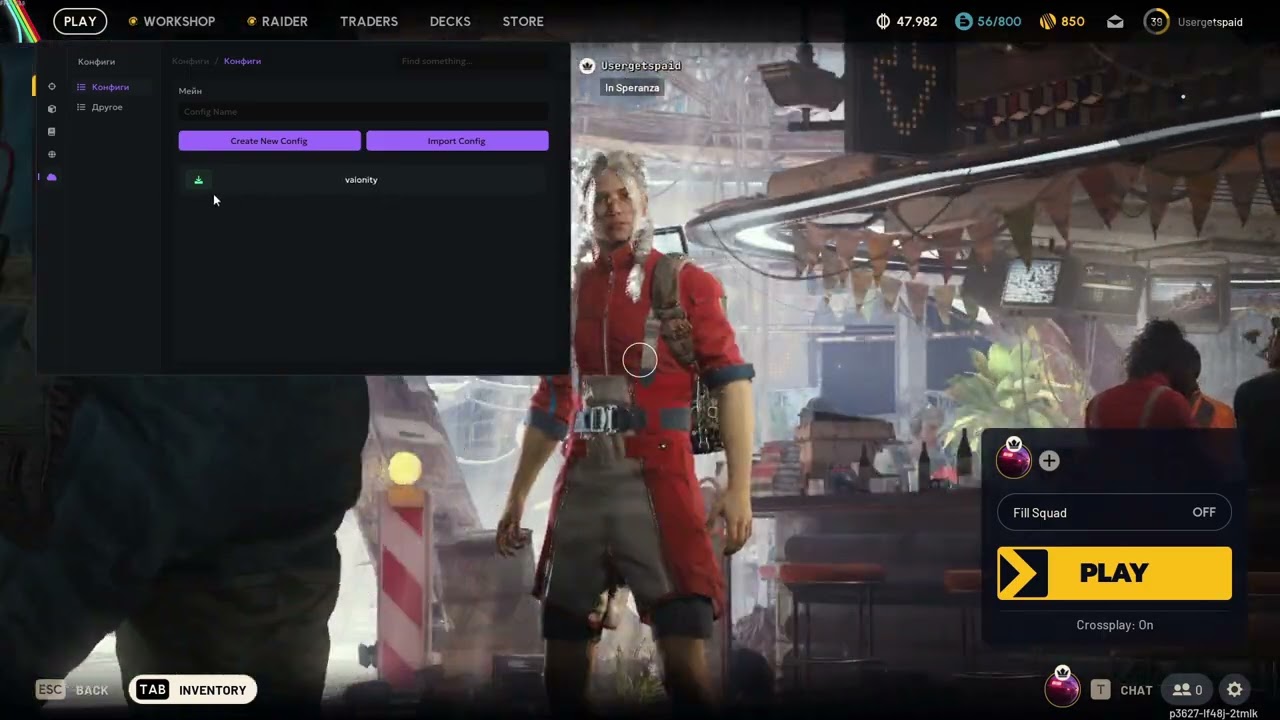This screenshot has width=1280, height=720.
Task: Click the 47,982 coin currency icon
Action: pyautogui.click(x=883, y=21)
